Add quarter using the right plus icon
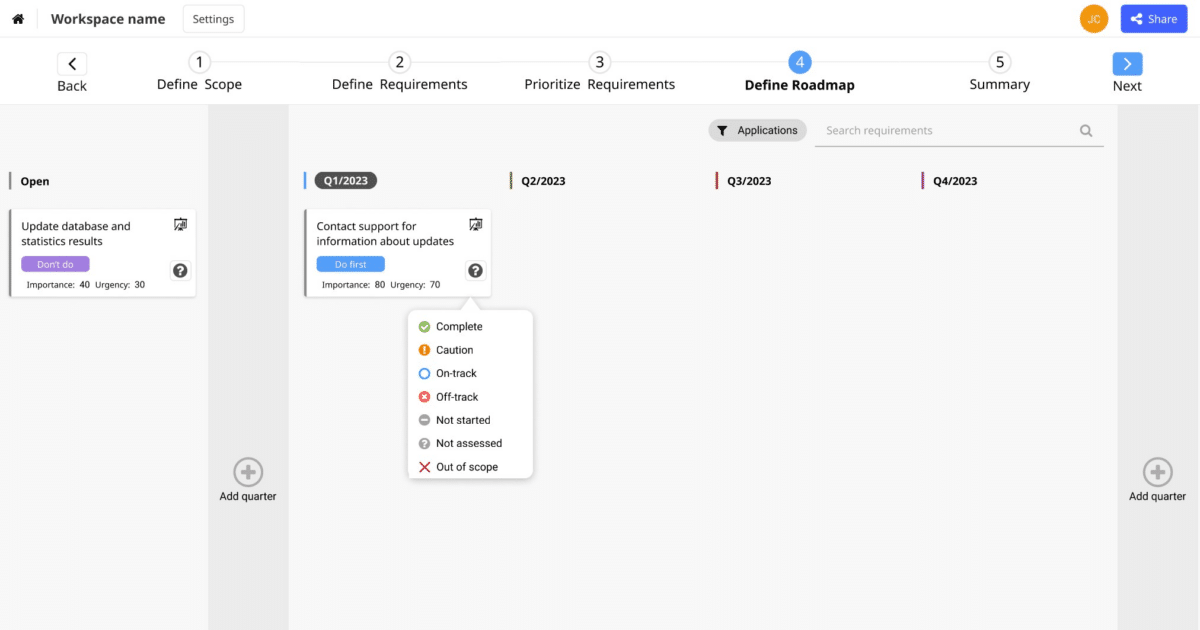 (1157, 472)
